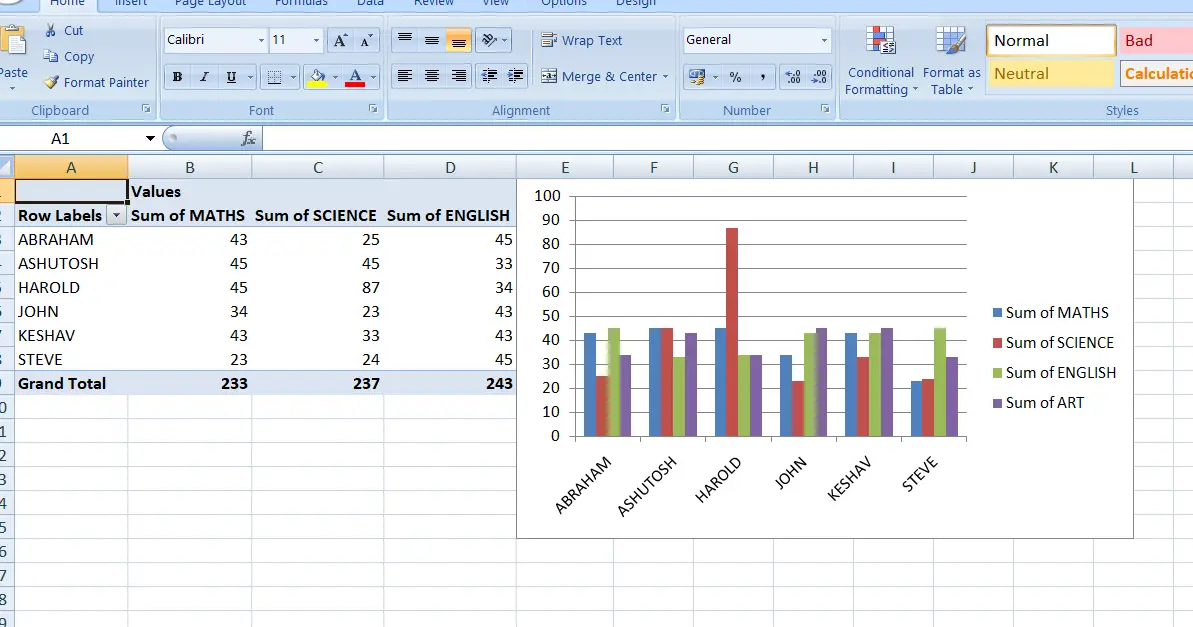The height and width of the screenshot is (627, 1193).
Task: Click the Borders icon
Action: click(x=275, y=77)
